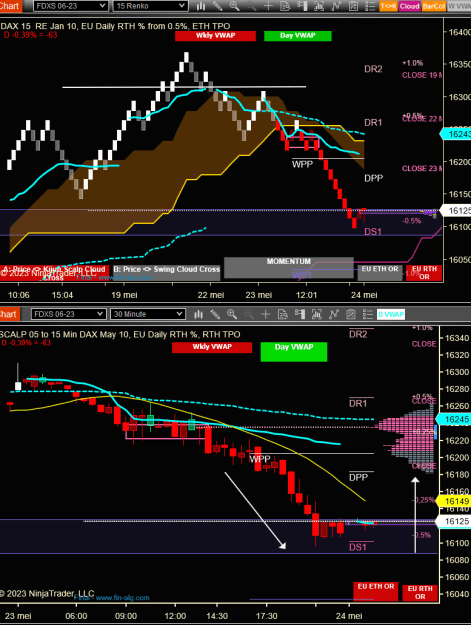Open Strategies dialog in Renko chart toolbar

tap(353, 6)
